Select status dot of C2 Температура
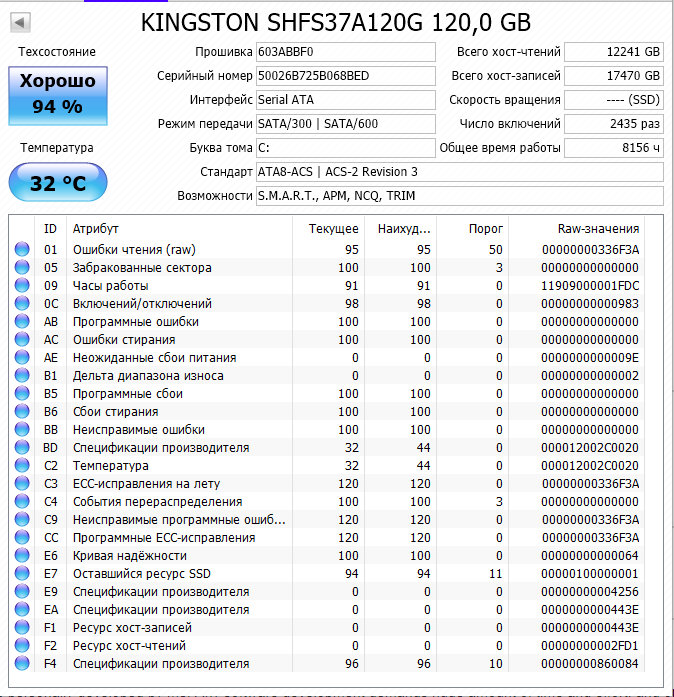This screenshot has width=674, height=697. click(22, 465)
